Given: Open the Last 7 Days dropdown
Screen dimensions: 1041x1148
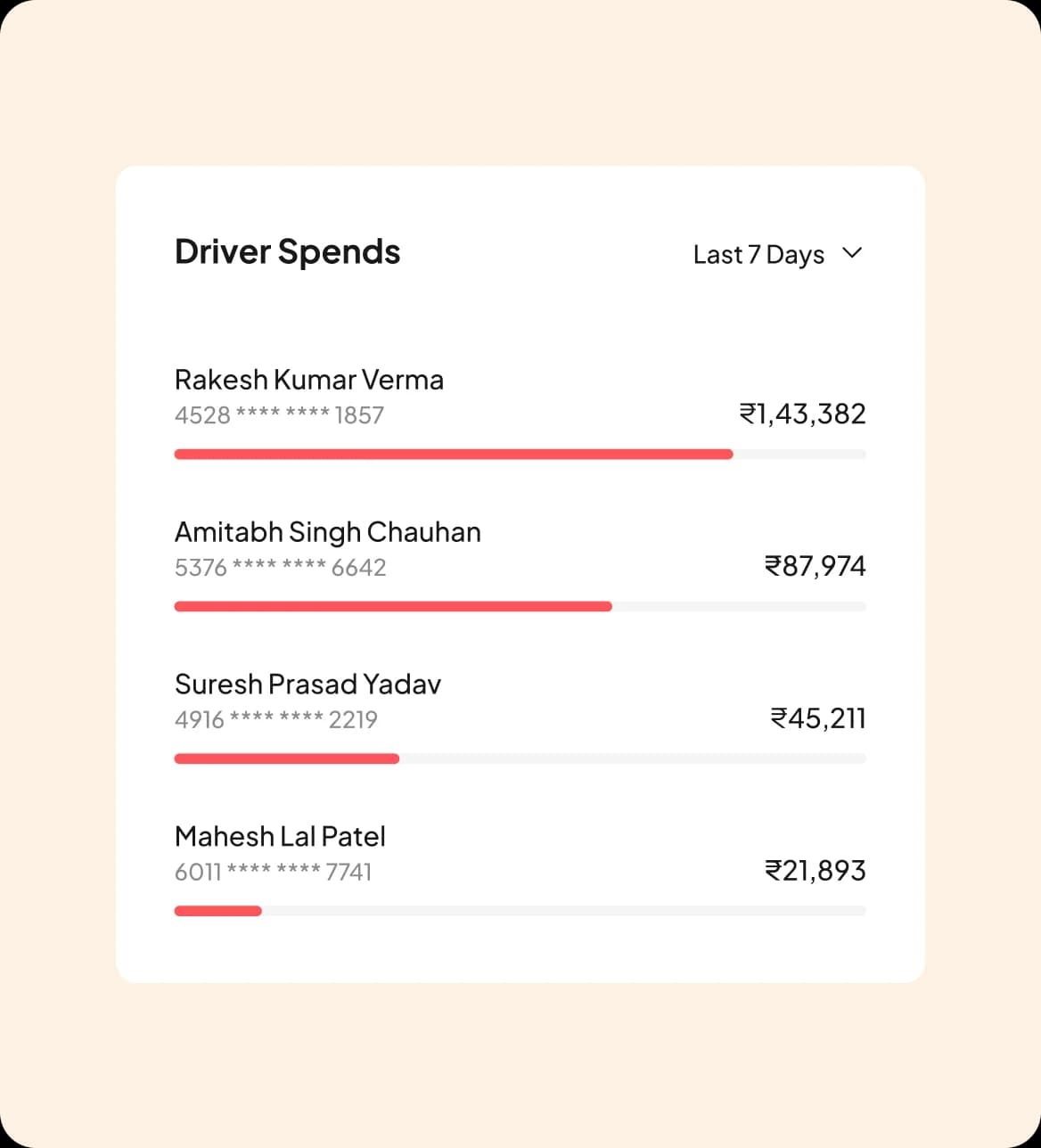Looking at the screenshot, I should click(x=777, y=254).
